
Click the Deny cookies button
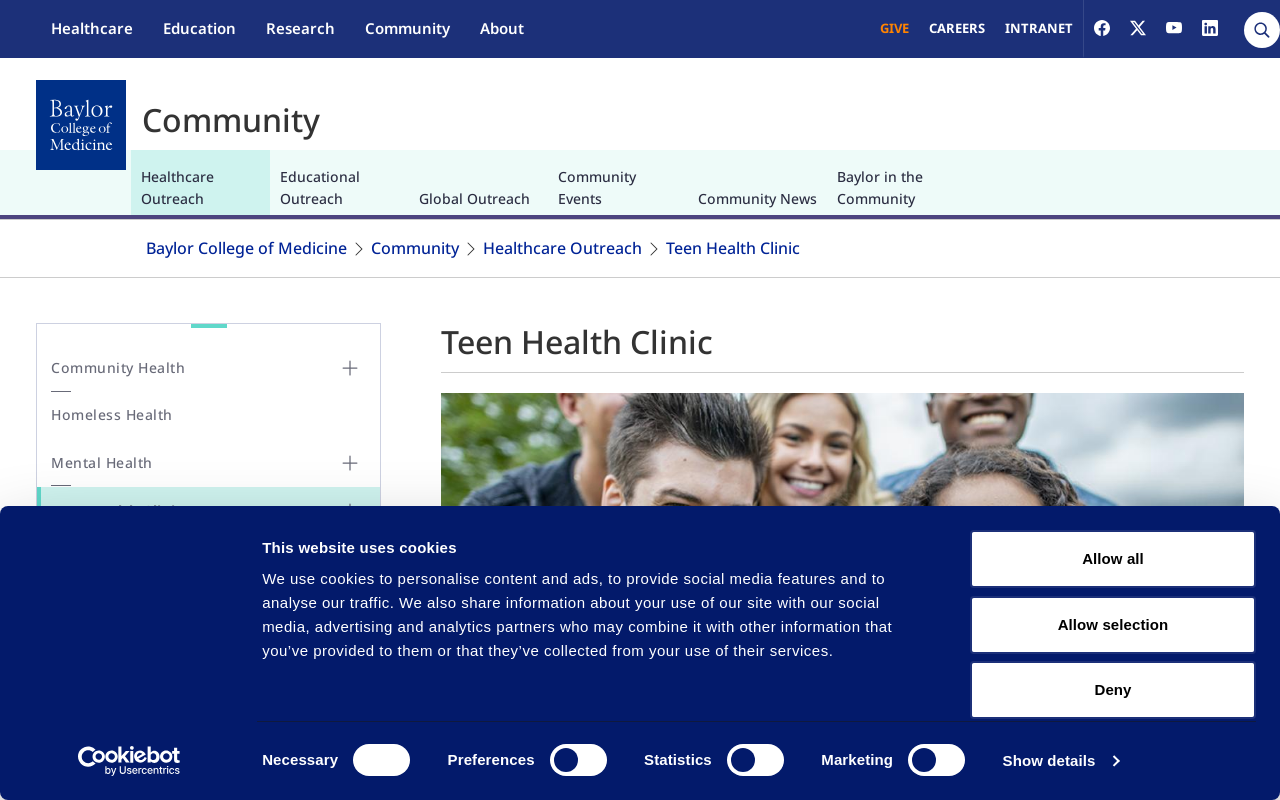pos(1113,690)
